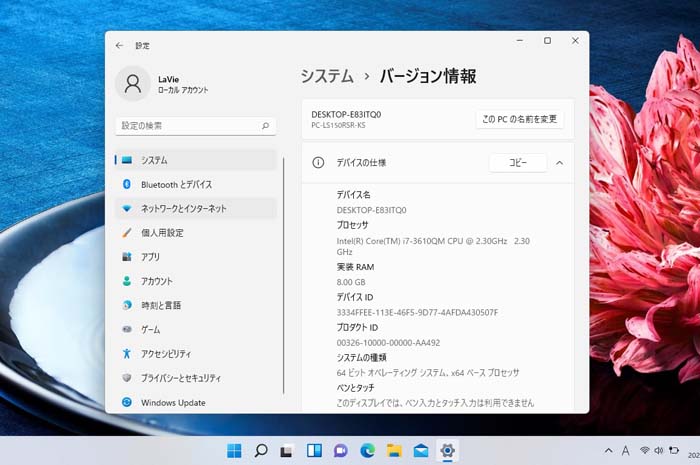Show hidden icons tray chevron
This screenshot has height=465, width=700.
pos(608,451)
